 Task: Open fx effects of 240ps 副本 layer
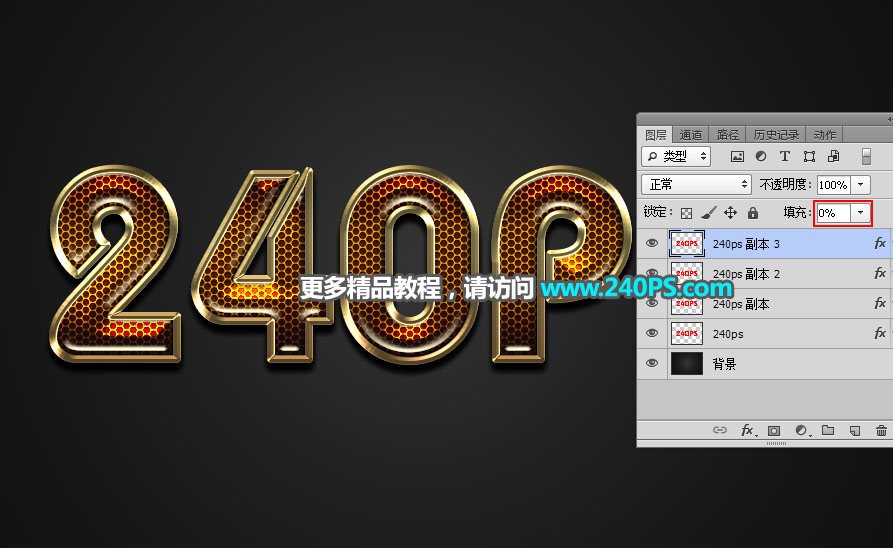(880, 303)
